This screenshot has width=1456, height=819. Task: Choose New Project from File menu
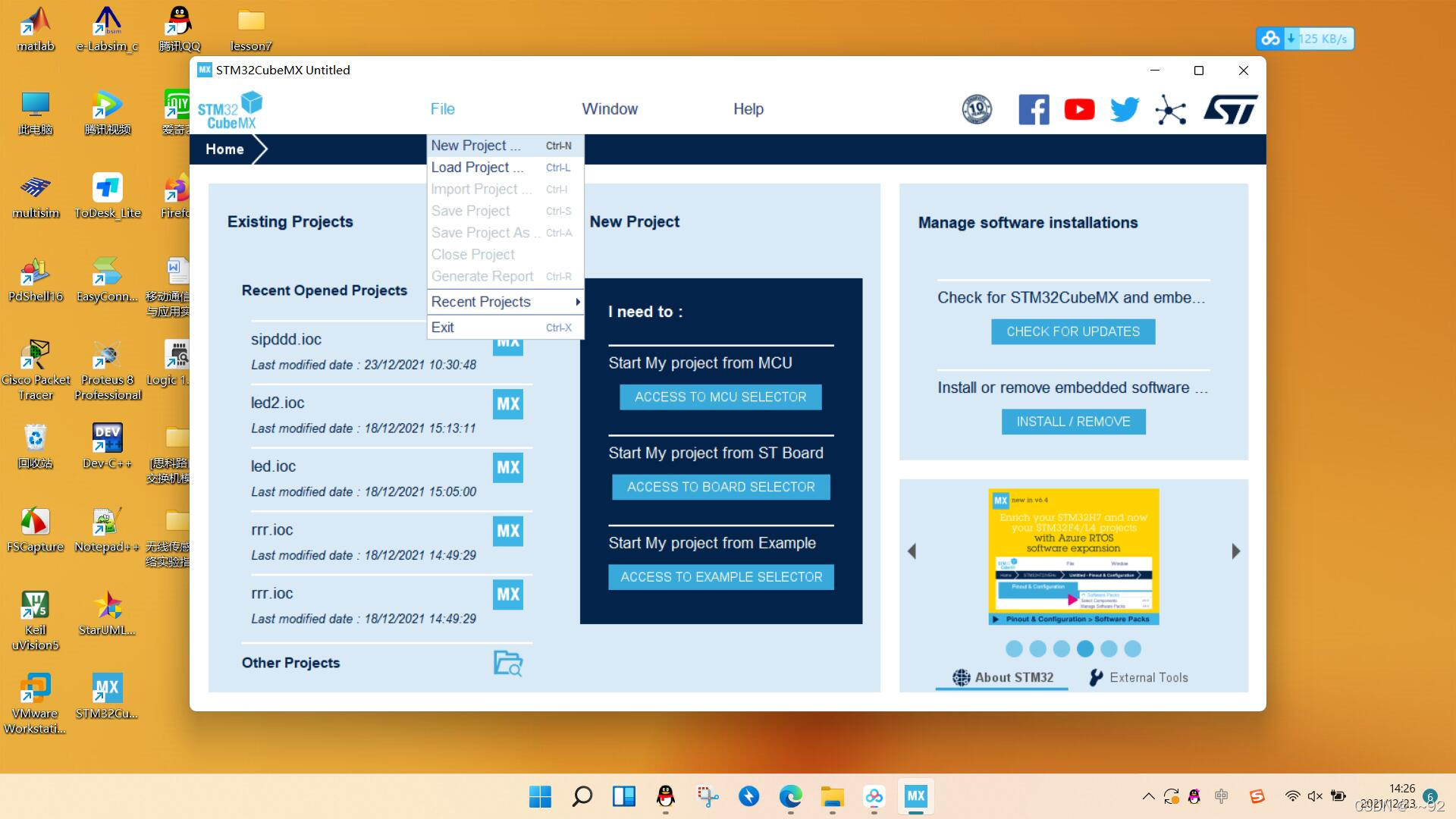505,146
